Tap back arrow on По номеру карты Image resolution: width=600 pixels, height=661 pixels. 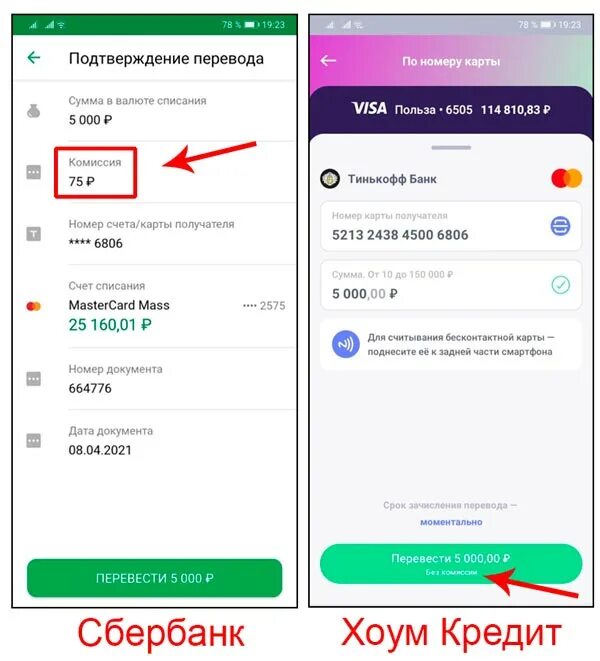[x=328, y=61]
